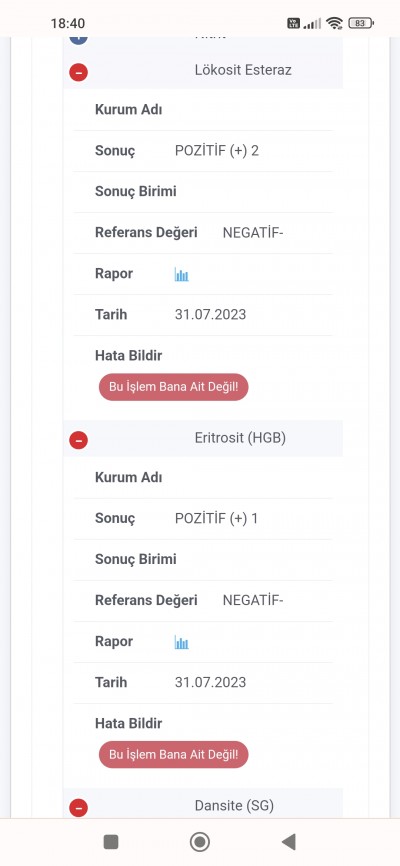Open Eritrosit (HGB) report chart icon
This screenshot has height=866, width=400.
click(x=182, y=642)
